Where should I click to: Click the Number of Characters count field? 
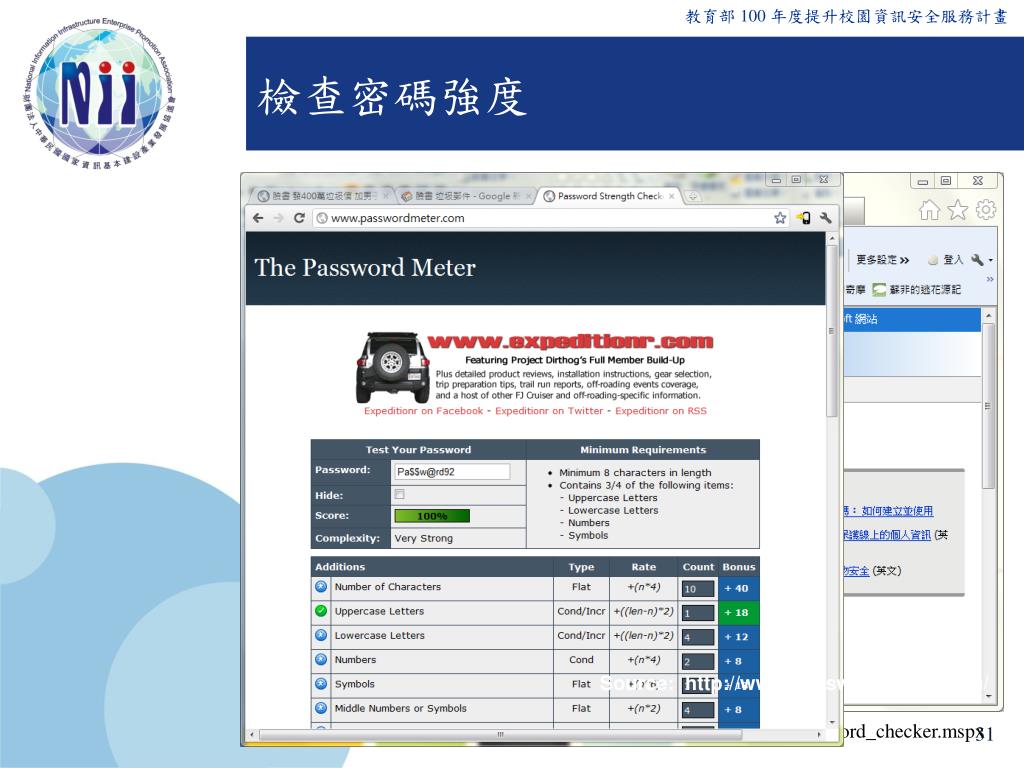coord(698,588)
